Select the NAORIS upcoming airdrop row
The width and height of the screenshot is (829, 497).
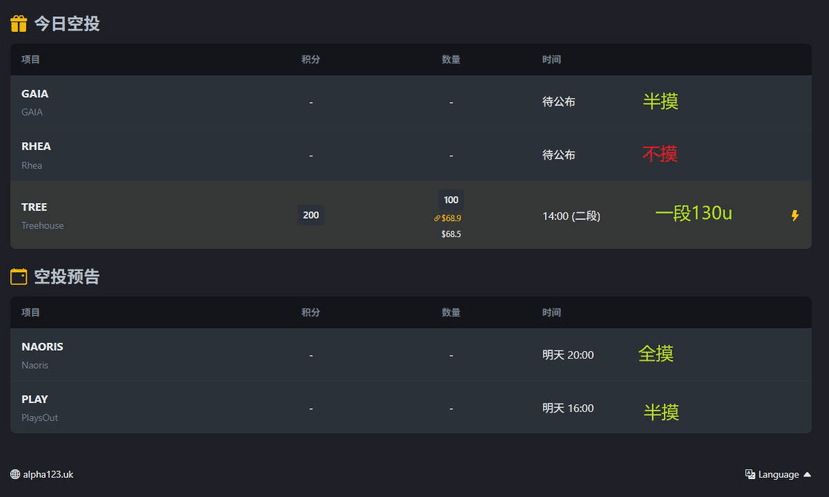tap(411, 354)
